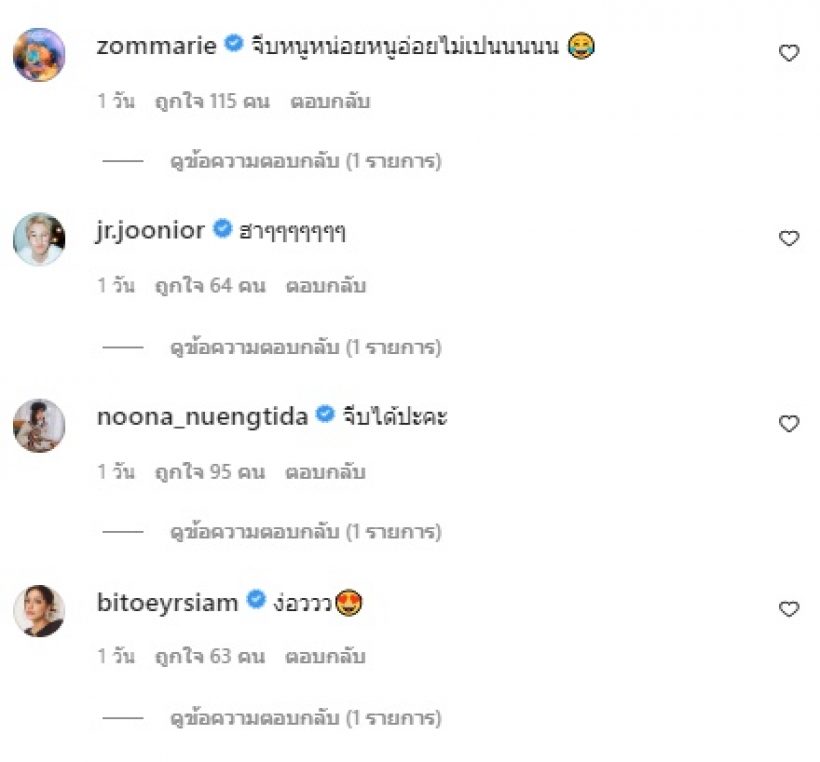View noona_nuengtida's avatar
This screenshot has width=820, height=762.
(39, 425)
